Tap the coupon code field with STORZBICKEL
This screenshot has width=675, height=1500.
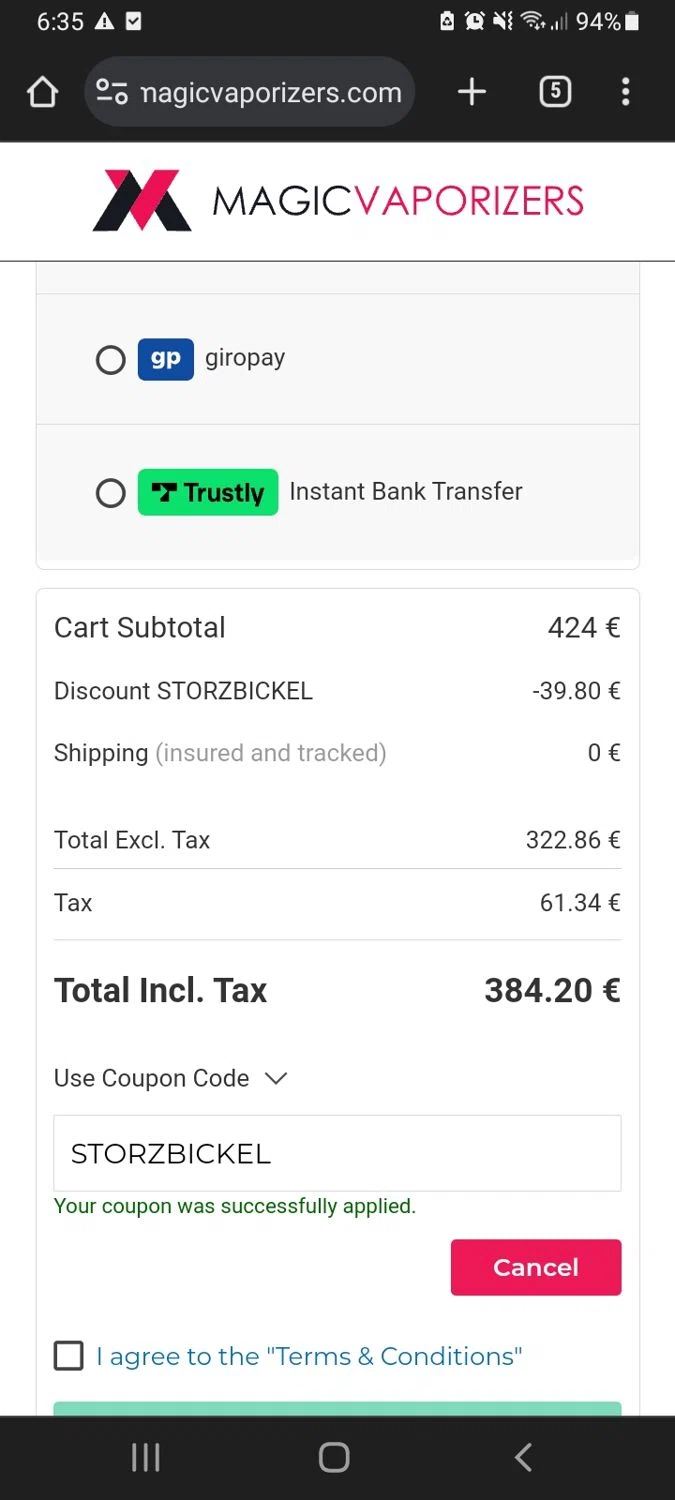pos(338,1153)
